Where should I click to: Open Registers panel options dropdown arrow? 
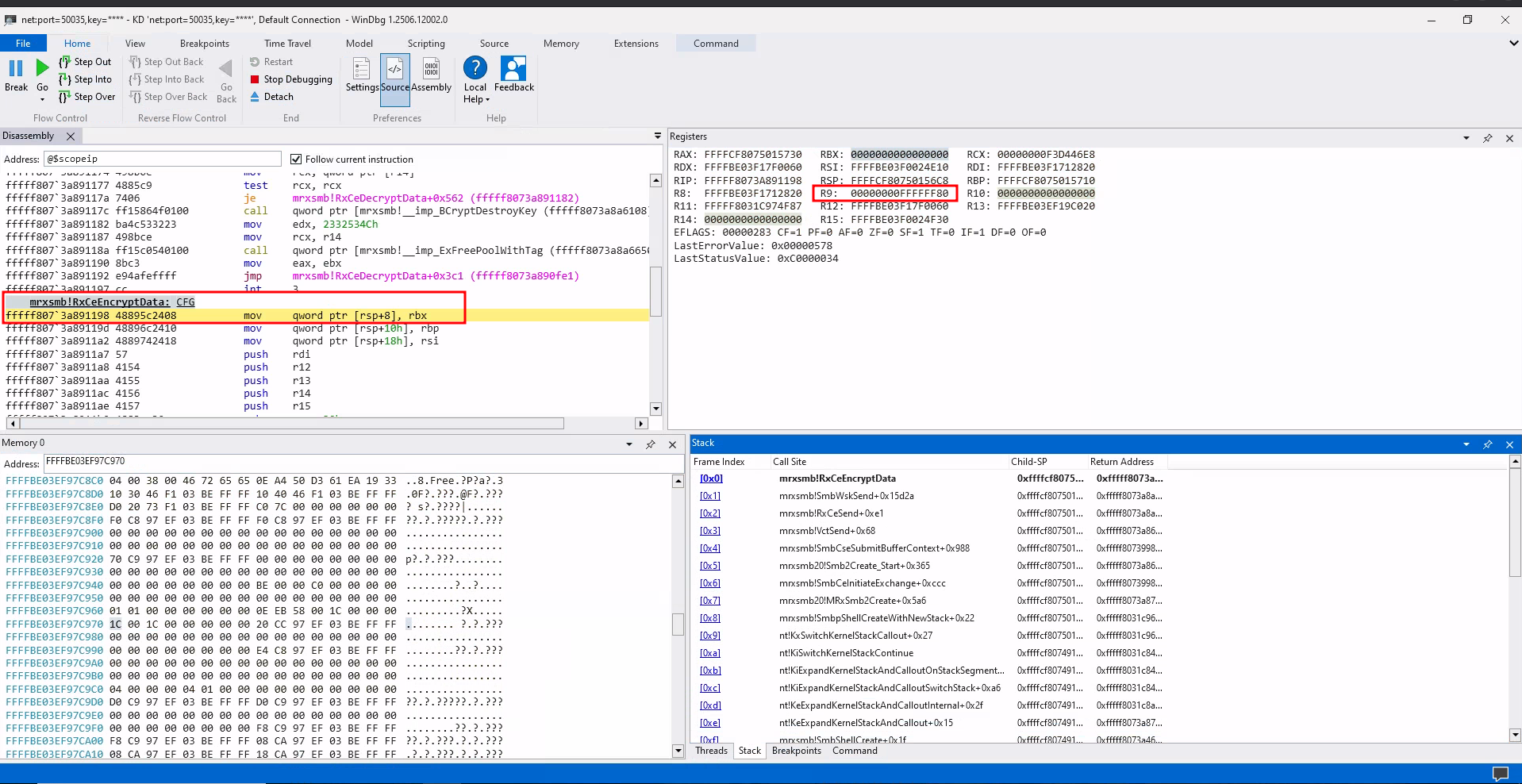1466,138
